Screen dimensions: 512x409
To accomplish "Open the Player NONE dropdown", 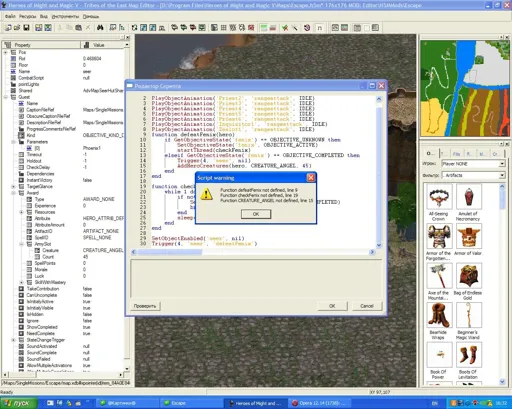I will 502,164.
